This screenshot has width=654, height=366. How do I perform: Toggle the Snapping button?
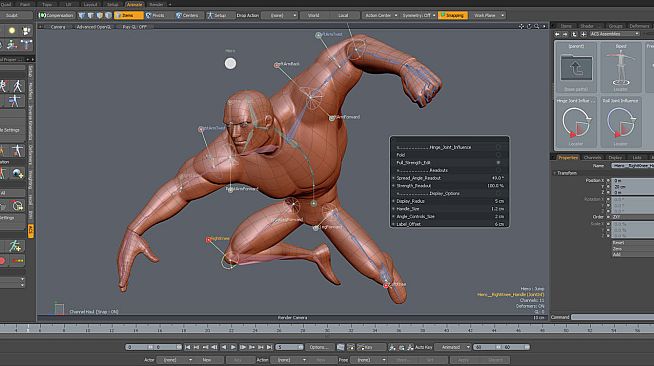[x=453, y=15]
